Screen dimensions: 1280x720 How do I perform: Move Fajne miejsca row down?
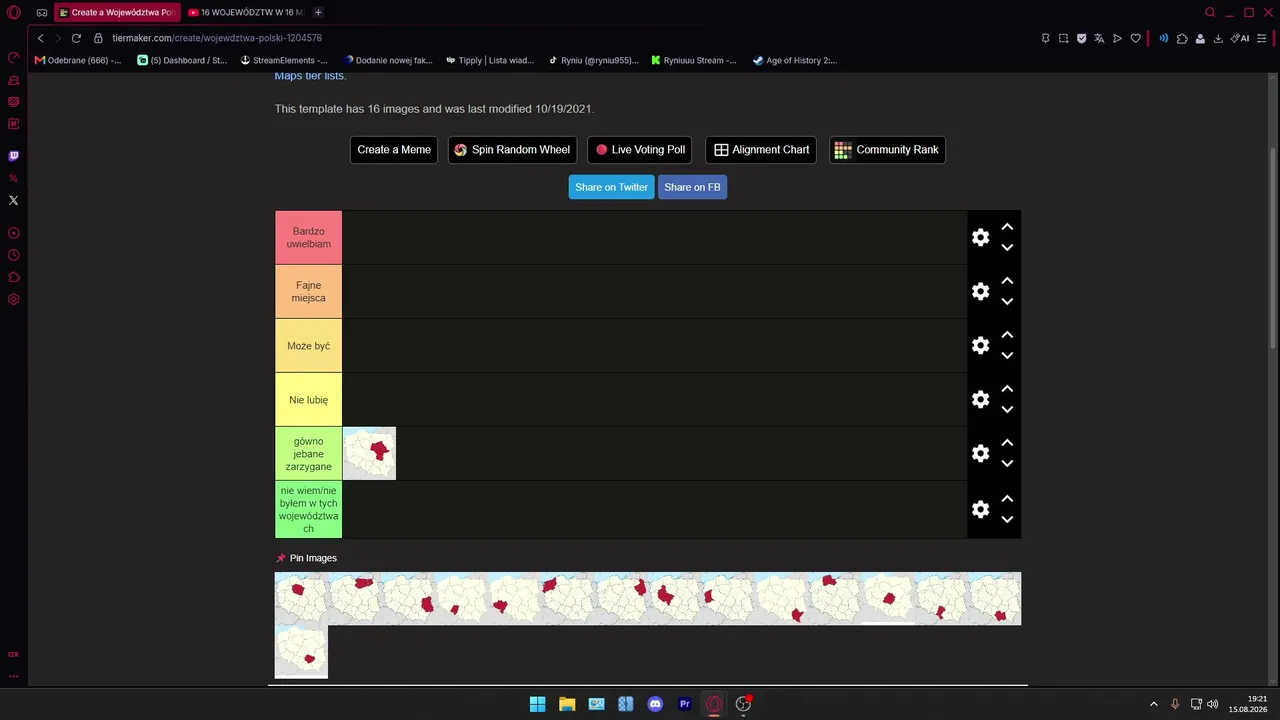coord(1007,301)
